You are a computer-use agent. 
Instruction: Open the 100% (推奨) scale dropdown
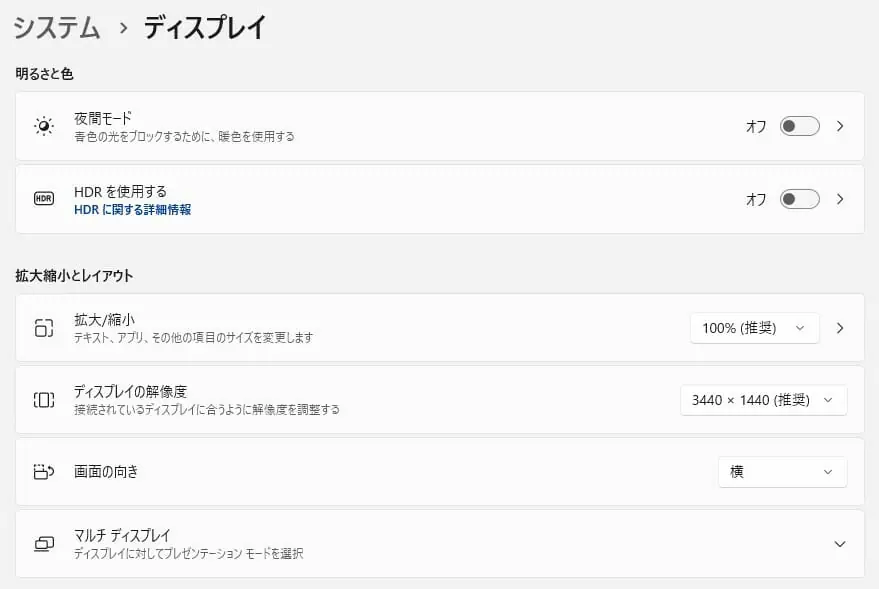coord(754,328)
